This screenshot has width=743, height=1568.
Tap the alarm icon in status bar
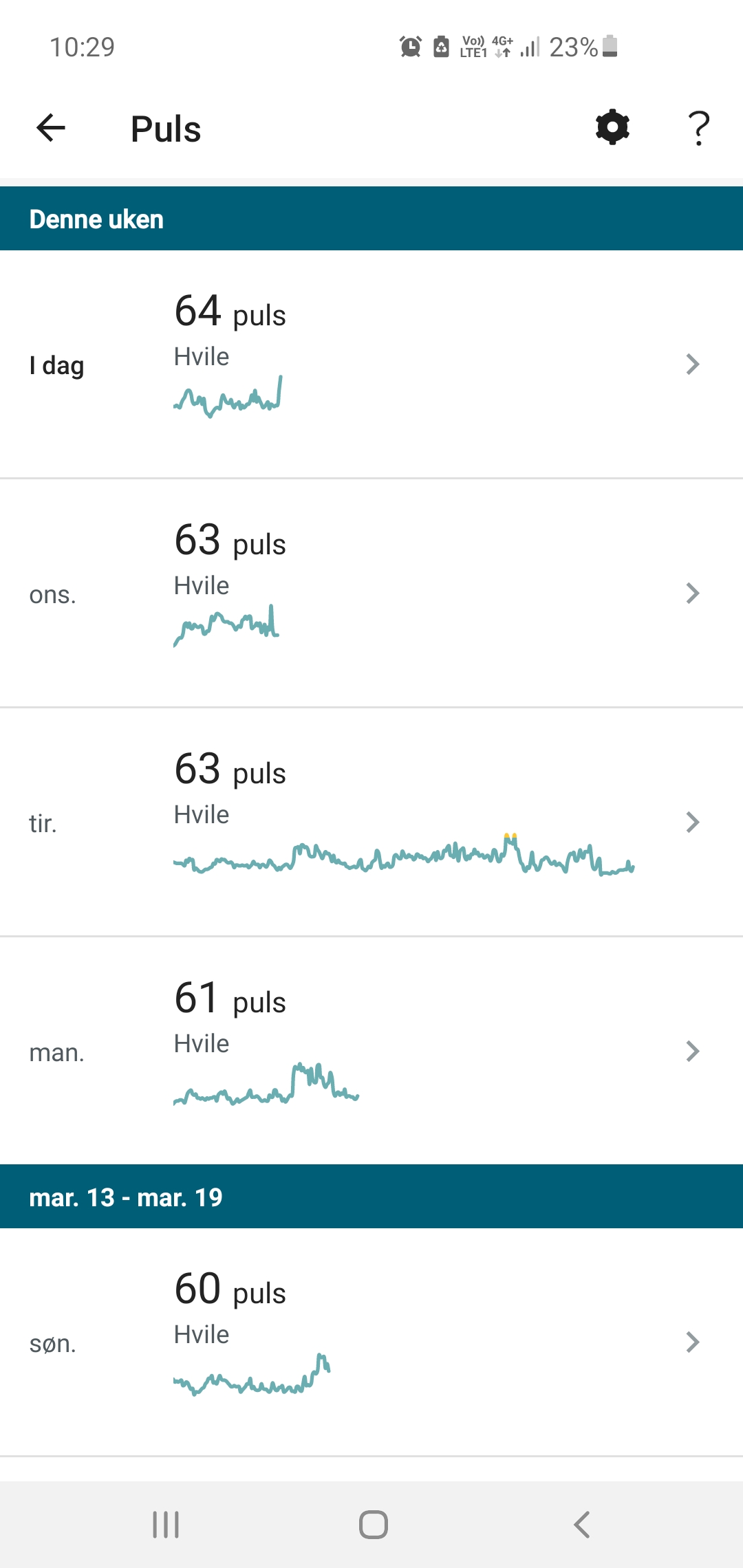pos(411,47)
